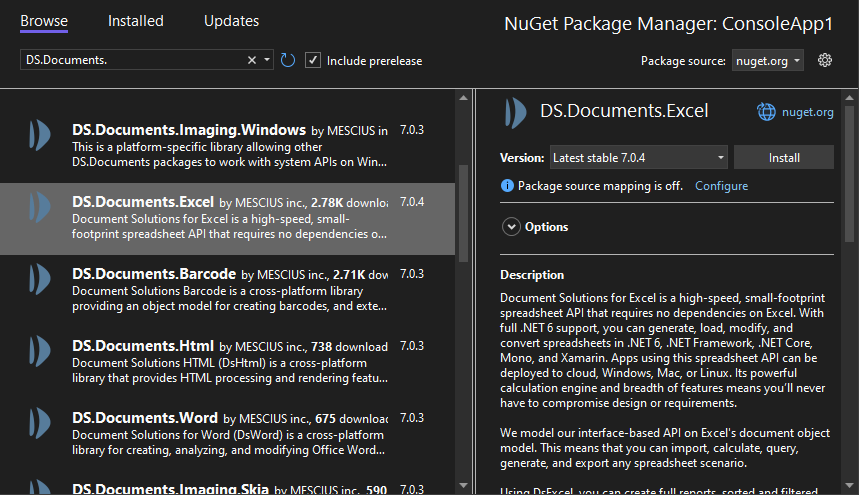This screenshot has height=495, width=859.
Task: Click the blue info icon about source mapping
Action: [x=507, y=186]
